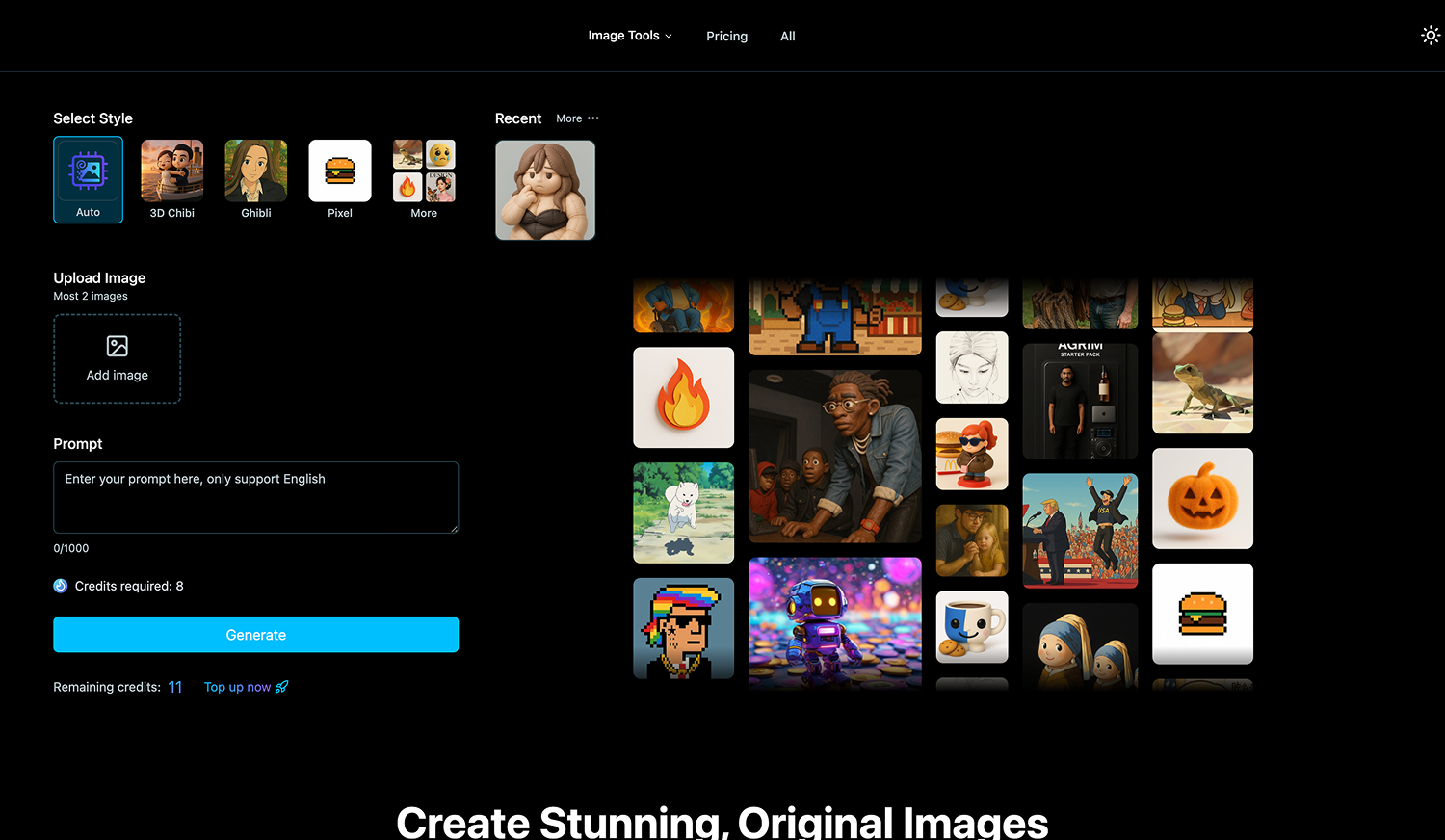Open the purple robot artwork

click(834, 623)
